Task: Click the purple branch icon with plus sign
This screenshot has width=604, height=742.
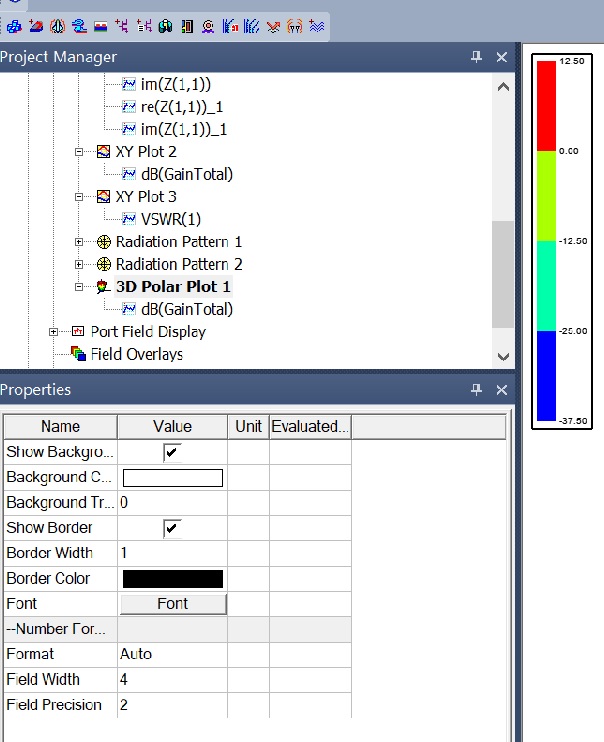Action: (122, 26)
